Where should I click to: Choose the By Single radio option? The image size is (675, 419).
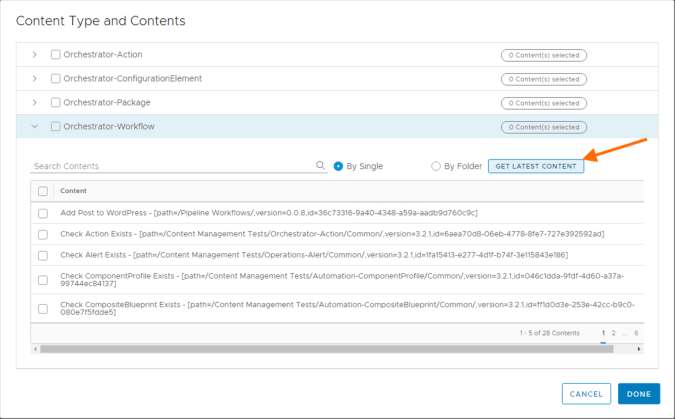pyautogui.click(x=339, y=166)
